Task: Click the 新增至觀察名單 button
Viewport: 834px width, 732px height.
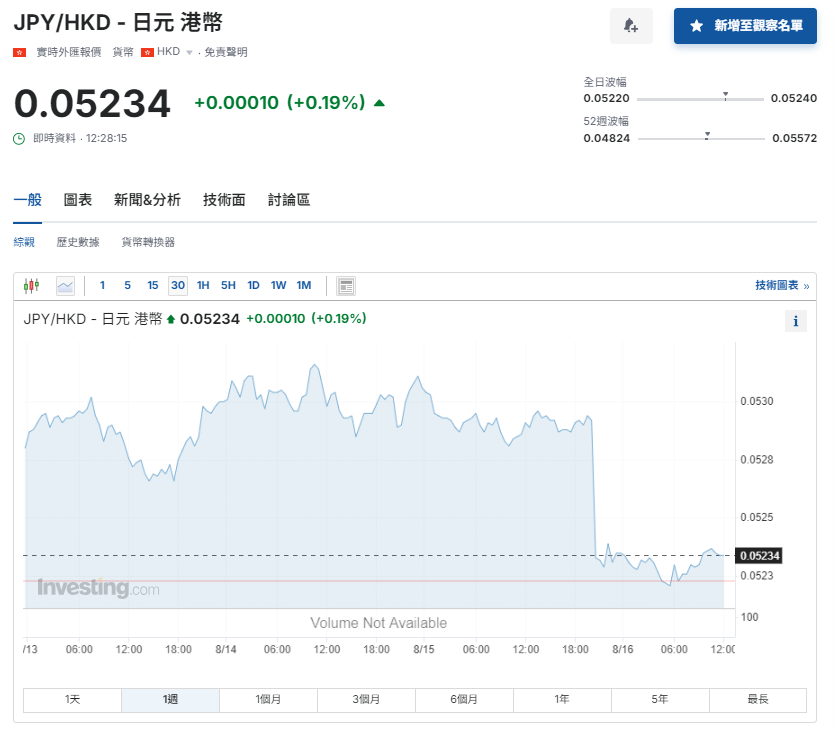Action: (x=745, y=27)
